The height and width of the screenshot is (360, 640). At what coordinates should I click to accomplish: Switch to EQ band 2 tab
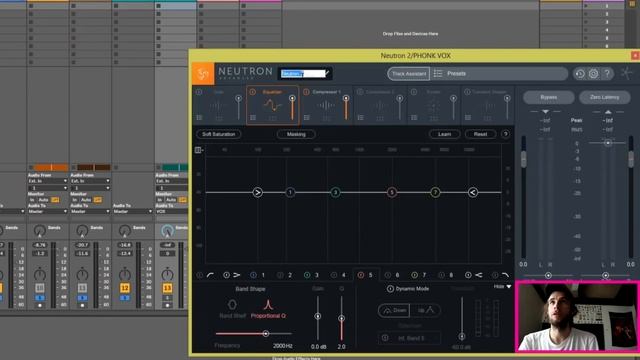point(285,275)
